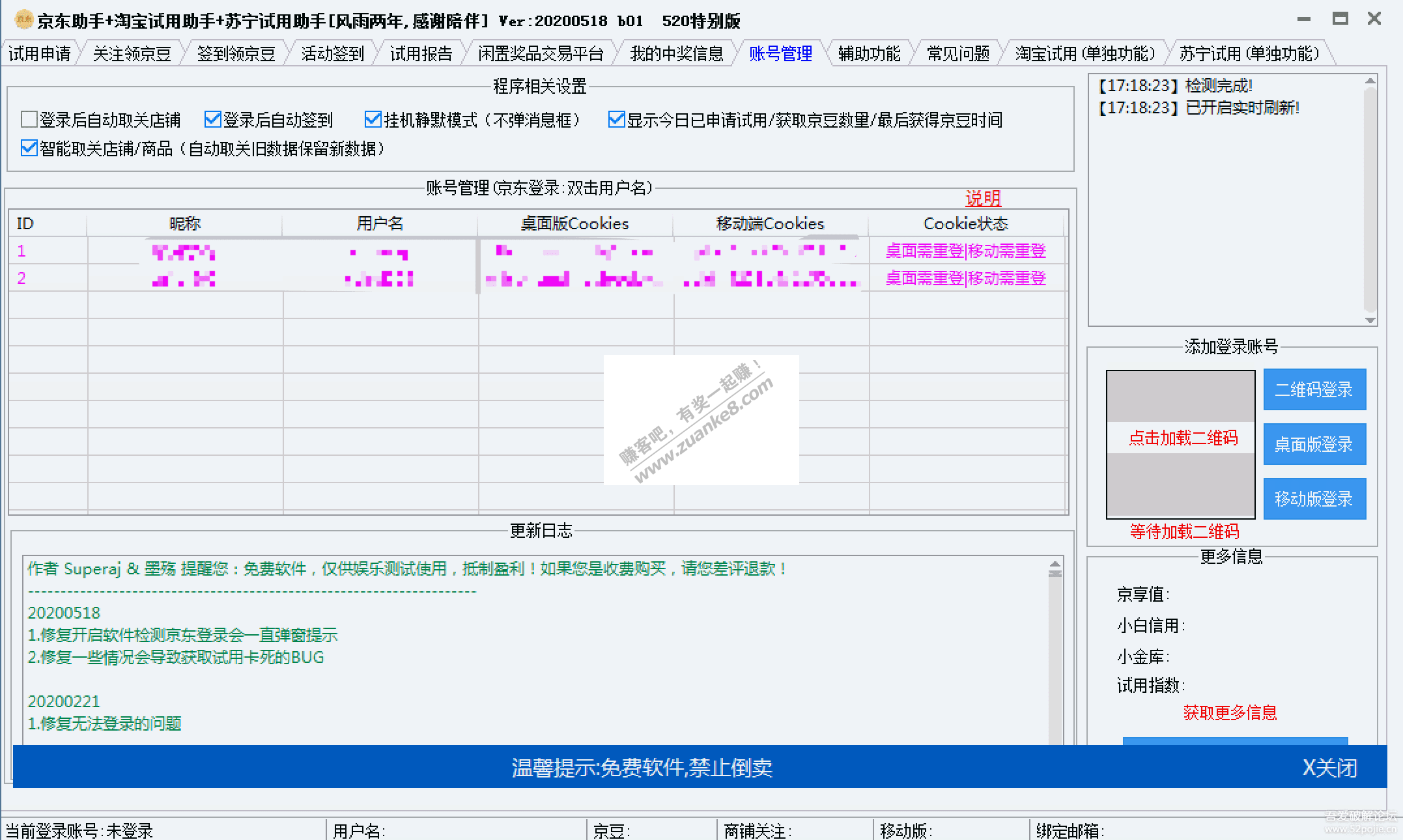Image resolution: width=1403 pixels, height=840 pixels.
Task: Click 点击加载二维码 in QR box
Action: point(1183,438)
